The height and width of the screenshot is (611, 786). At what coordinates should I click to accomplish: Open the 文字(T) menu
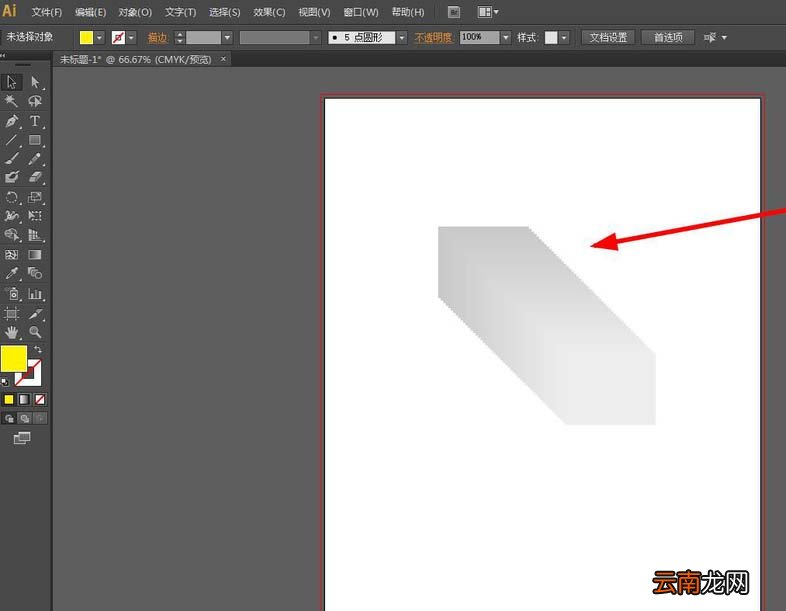[180, 12]
